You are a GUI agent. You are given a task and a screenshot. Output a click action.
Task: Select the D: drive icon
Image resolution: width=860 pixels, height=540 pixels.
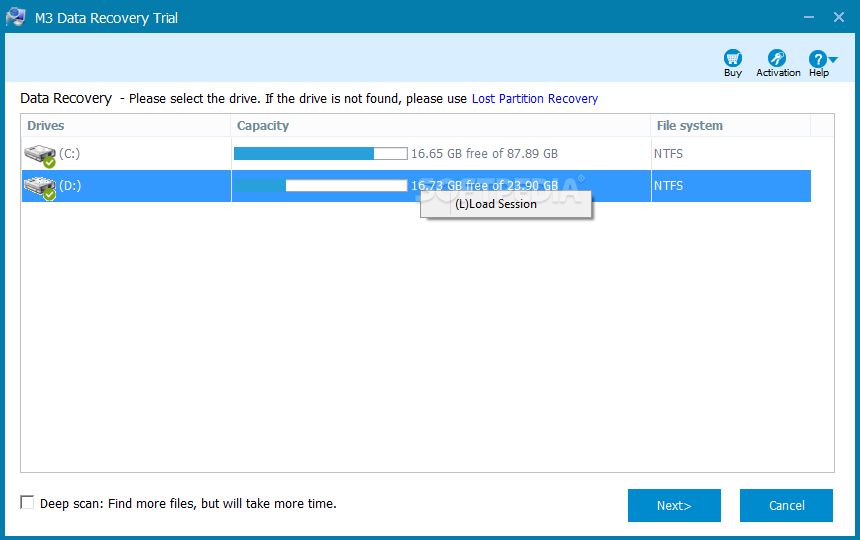point(40,188)
